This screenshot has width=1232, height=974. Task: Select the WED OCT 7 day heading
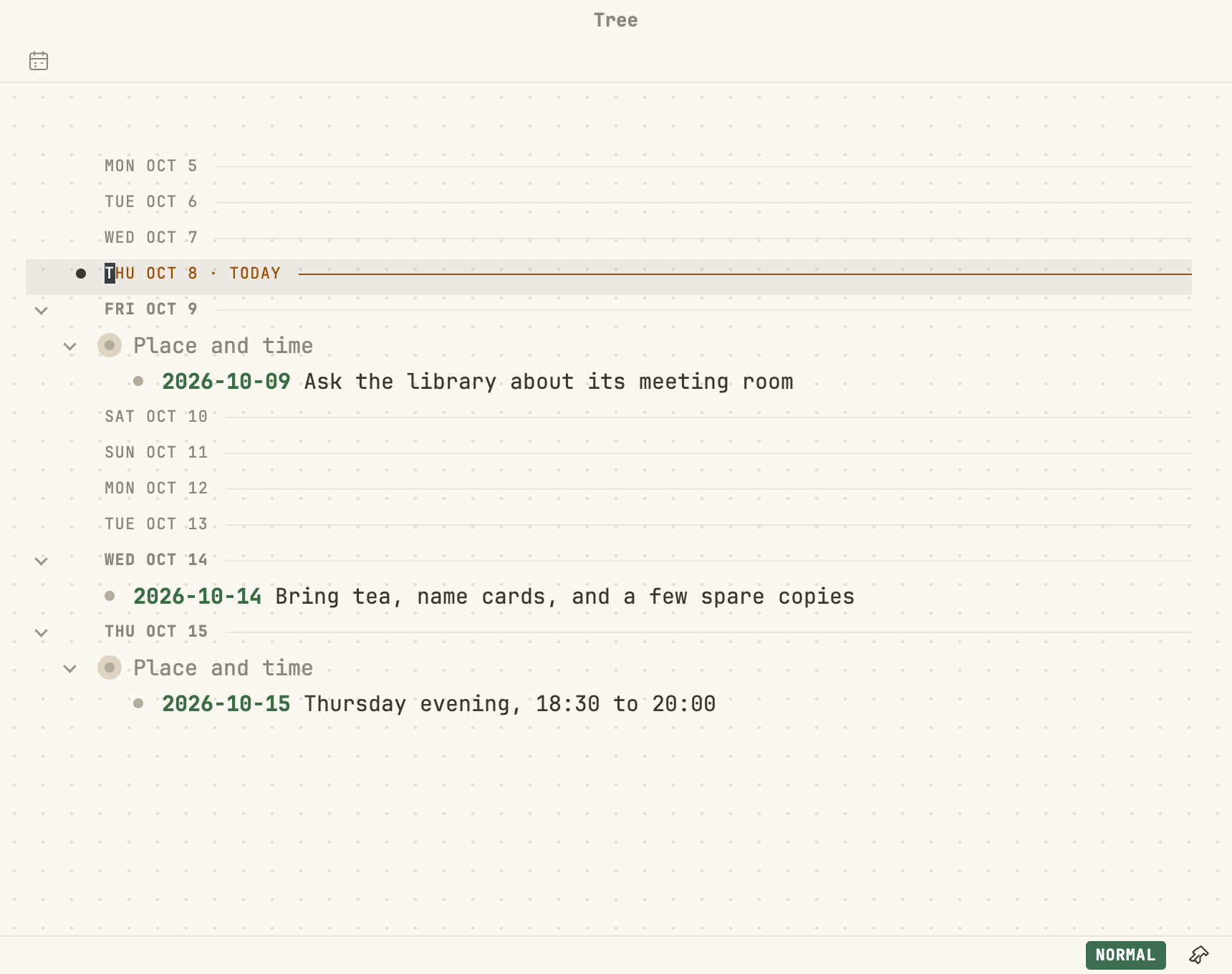pyautogui.click(x=151, y=238)
